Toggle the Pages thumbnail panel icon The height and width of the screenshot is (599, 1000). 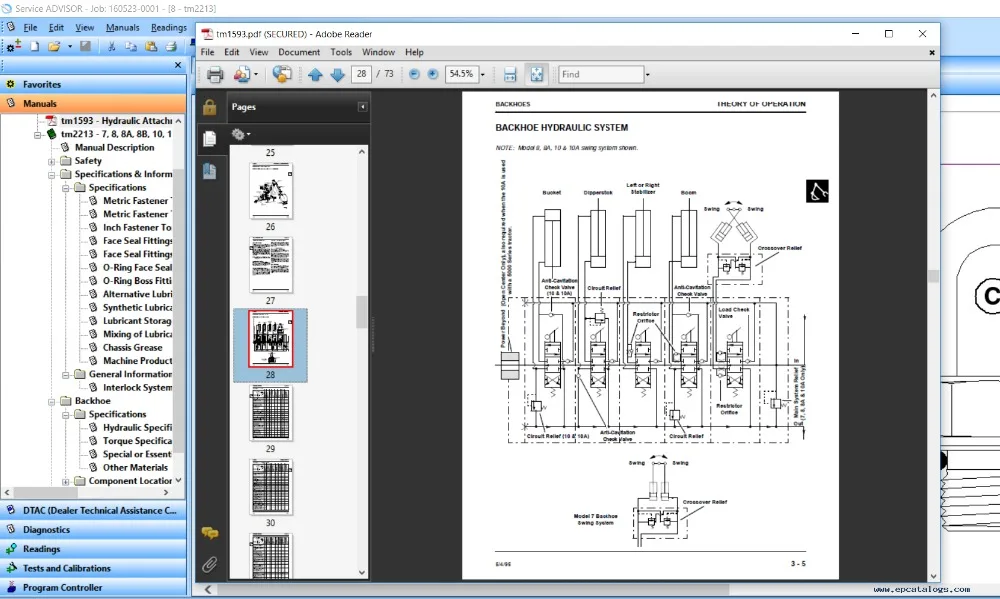click(x=210, y=138)
